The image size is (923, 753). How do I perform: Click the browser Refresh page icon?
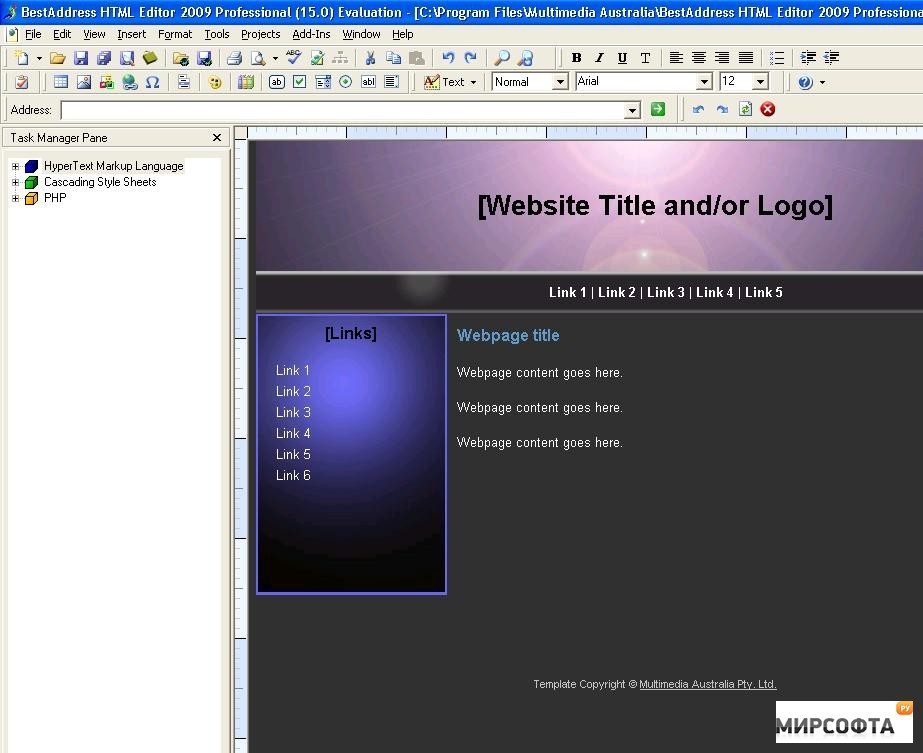pyautogui.click(x=745, y=109)
